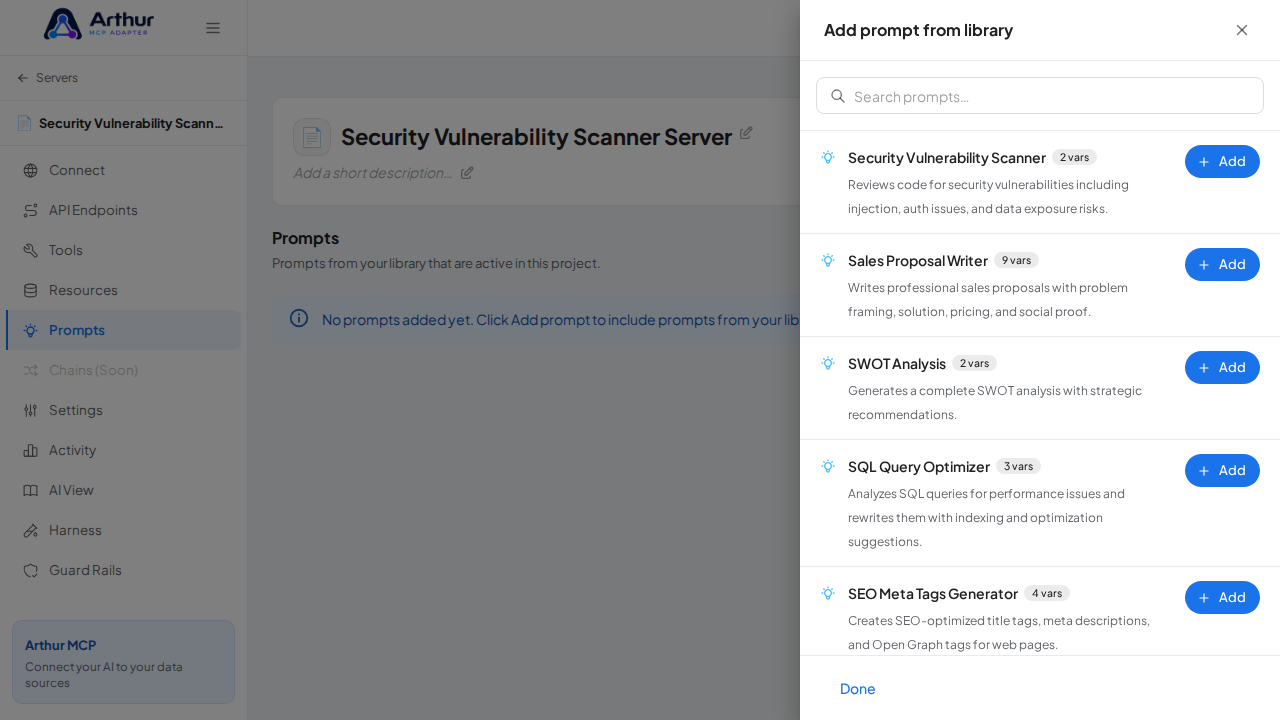Open the AI View book icon item
The height and width of the screenshot is (720, 1280).
[x=30, y=490]
